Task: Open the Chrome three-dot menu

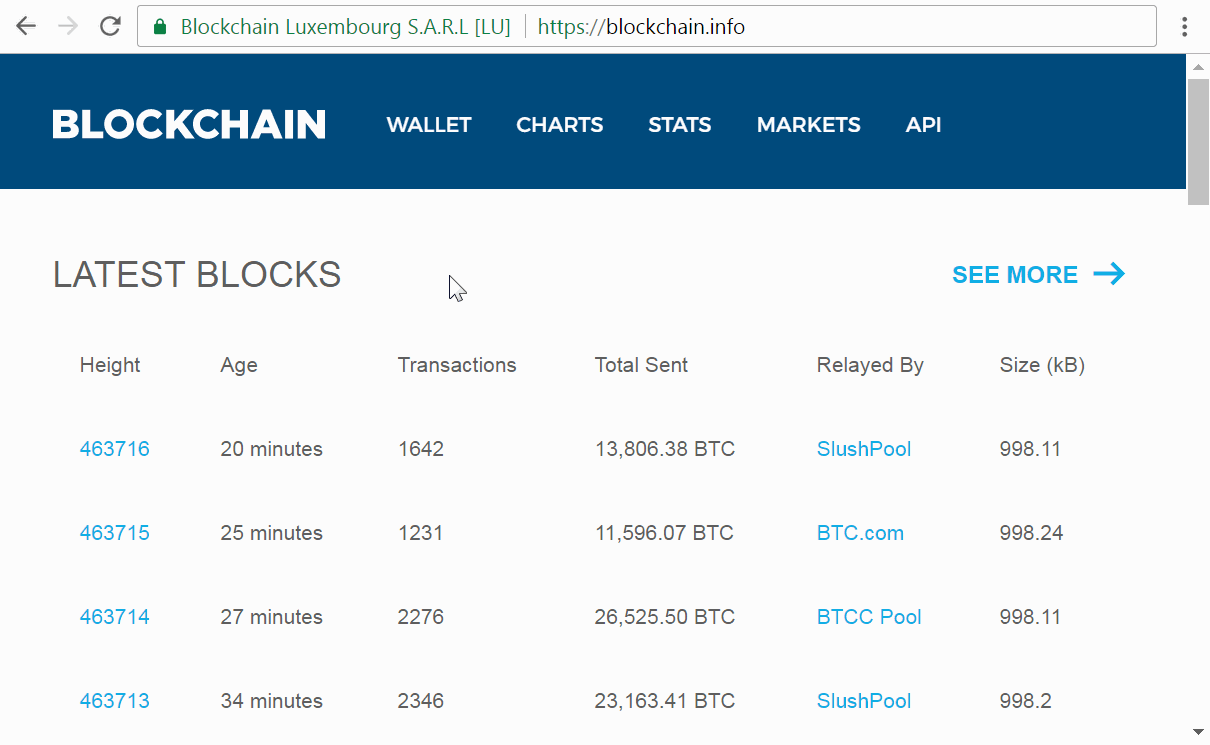Action: click(1184, 26)
